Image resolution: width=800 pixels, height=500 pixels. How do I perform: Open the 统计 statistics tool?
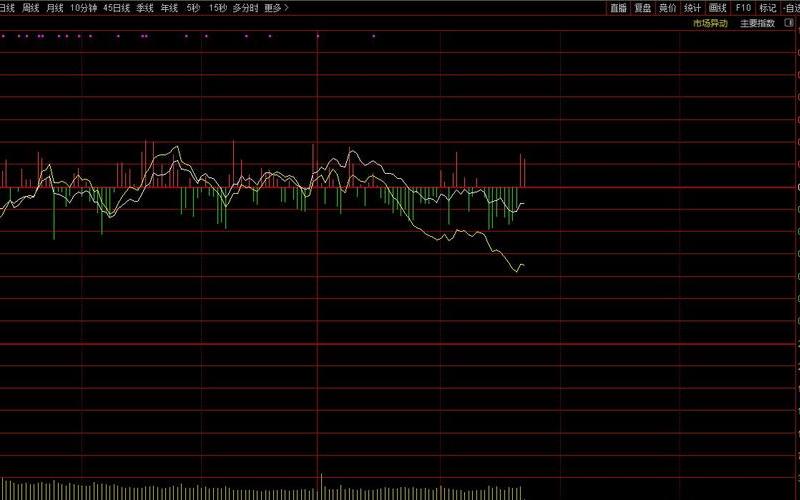tap(692, 7)
